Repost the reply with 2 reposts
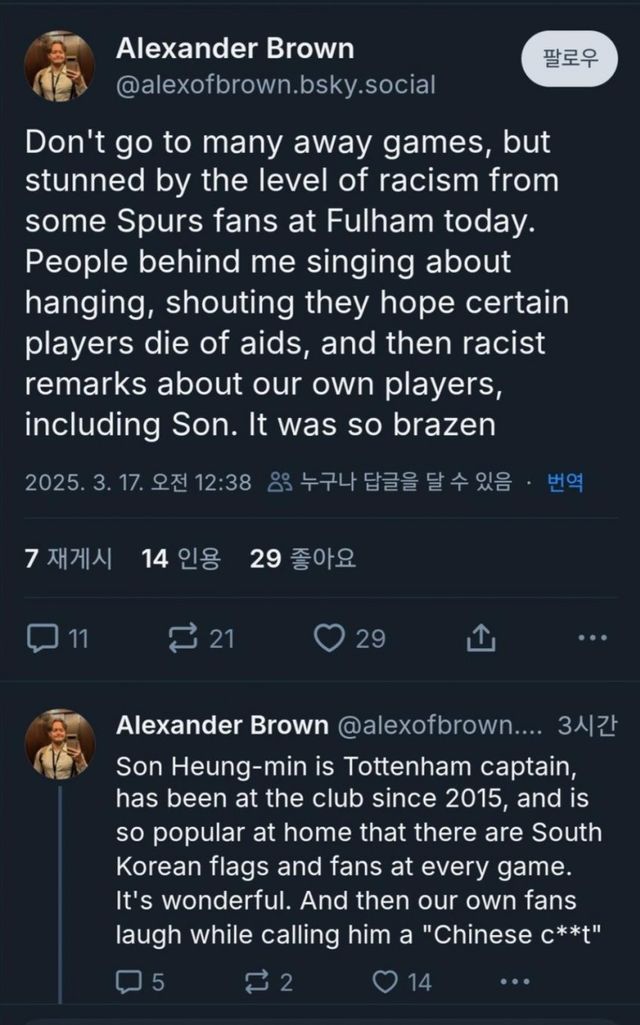 tap(258, 982)
